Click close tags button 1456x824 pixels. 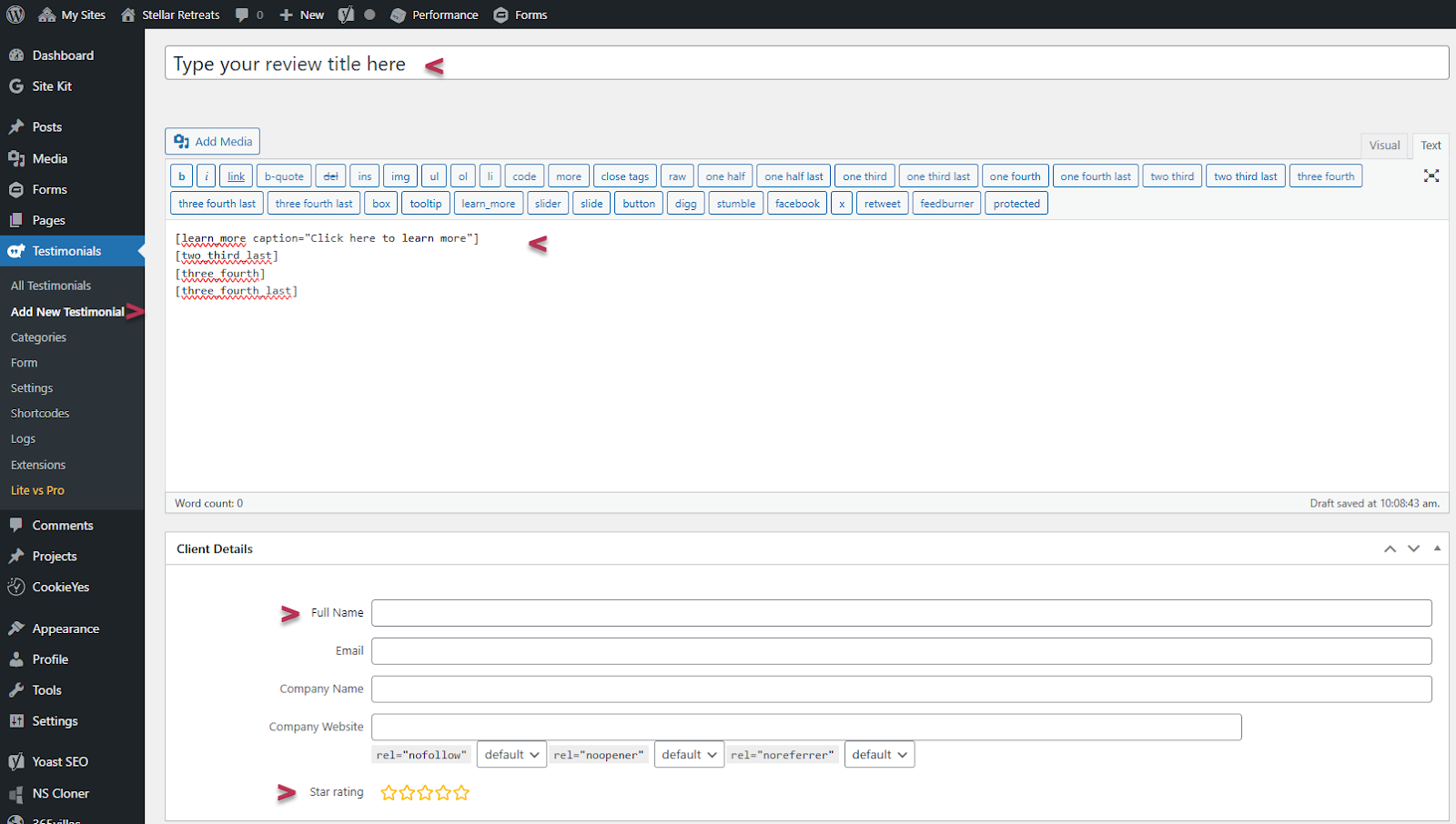(x=625, y=176)
